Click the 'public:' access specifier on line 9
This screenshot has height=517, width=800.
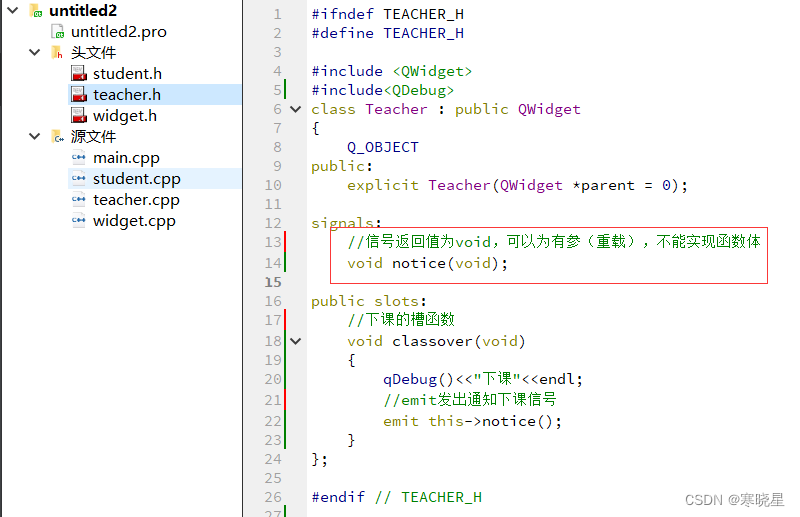(x=342, y=166)
